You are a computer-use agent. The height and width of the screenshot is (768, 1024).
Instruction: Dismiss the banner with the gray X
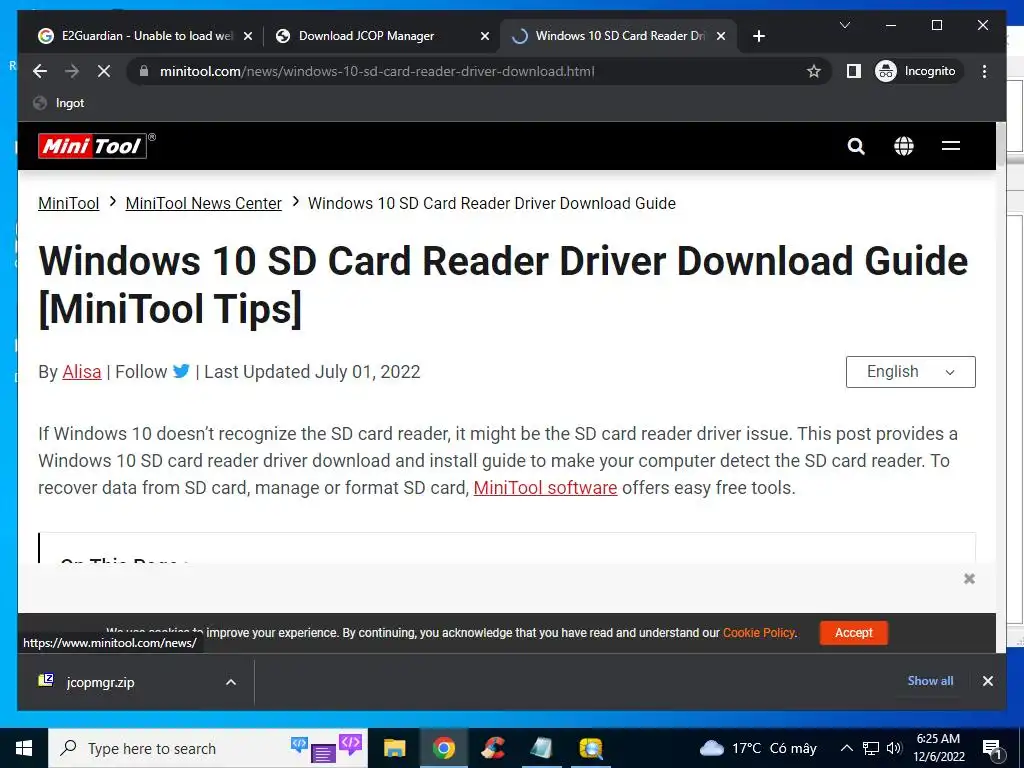(x=969, y=579)
